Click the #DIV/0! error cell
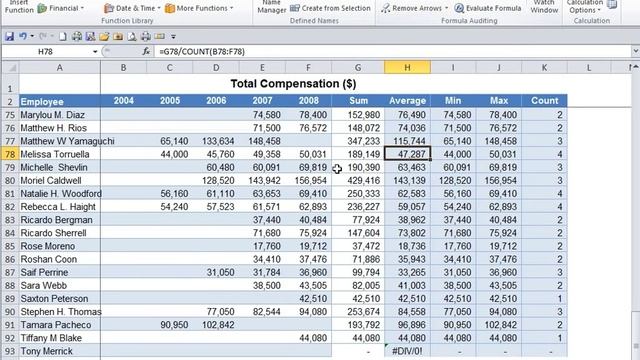The image size is (640, 360). point(407,351)
